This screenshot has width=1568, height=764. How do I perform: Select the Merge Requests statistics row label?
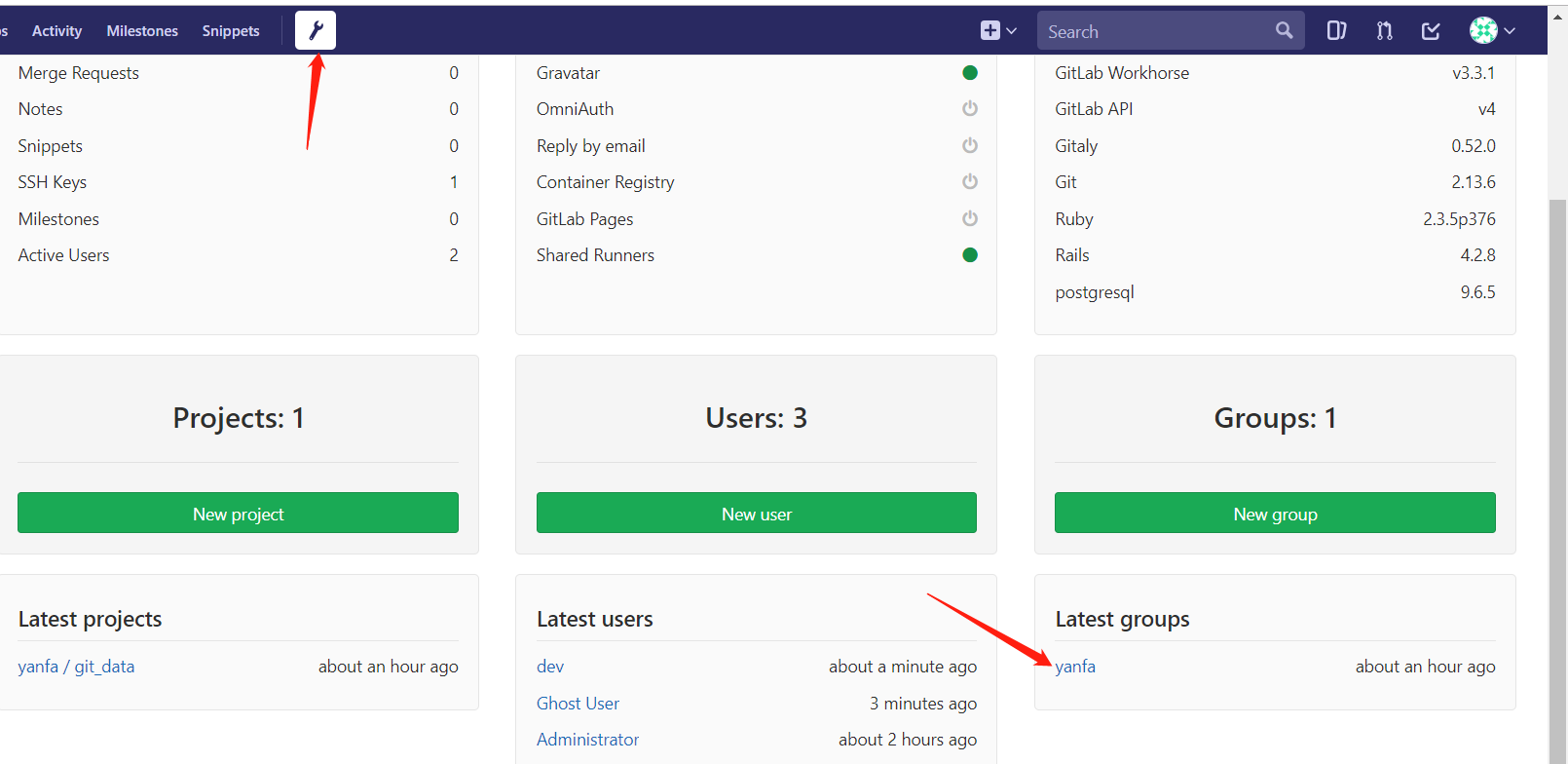point(79,73)
